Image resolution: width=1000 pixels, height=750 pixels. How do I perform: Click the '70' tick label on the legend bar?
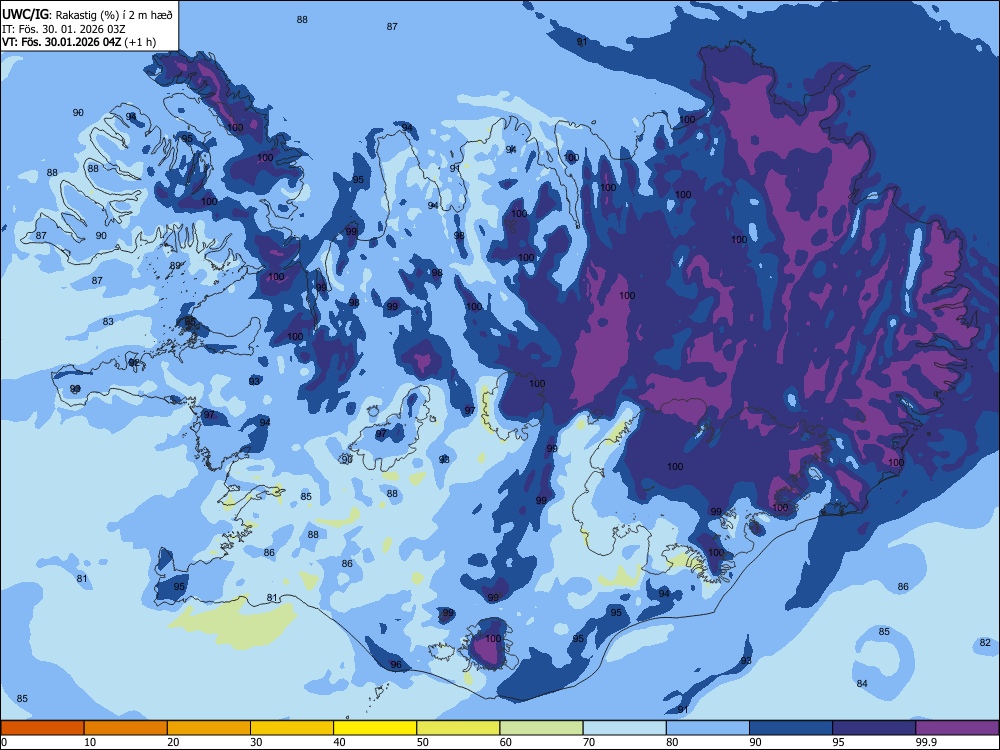pyautogui.click(x=589, y=742)
